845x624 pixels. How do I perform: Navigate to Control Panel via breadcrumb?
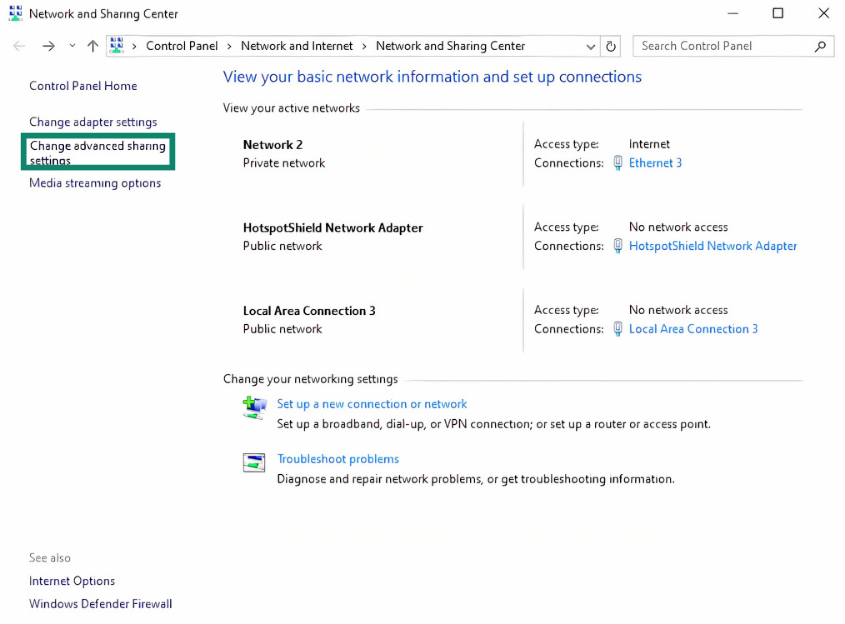pyautogui.click(x=181, y=46)
